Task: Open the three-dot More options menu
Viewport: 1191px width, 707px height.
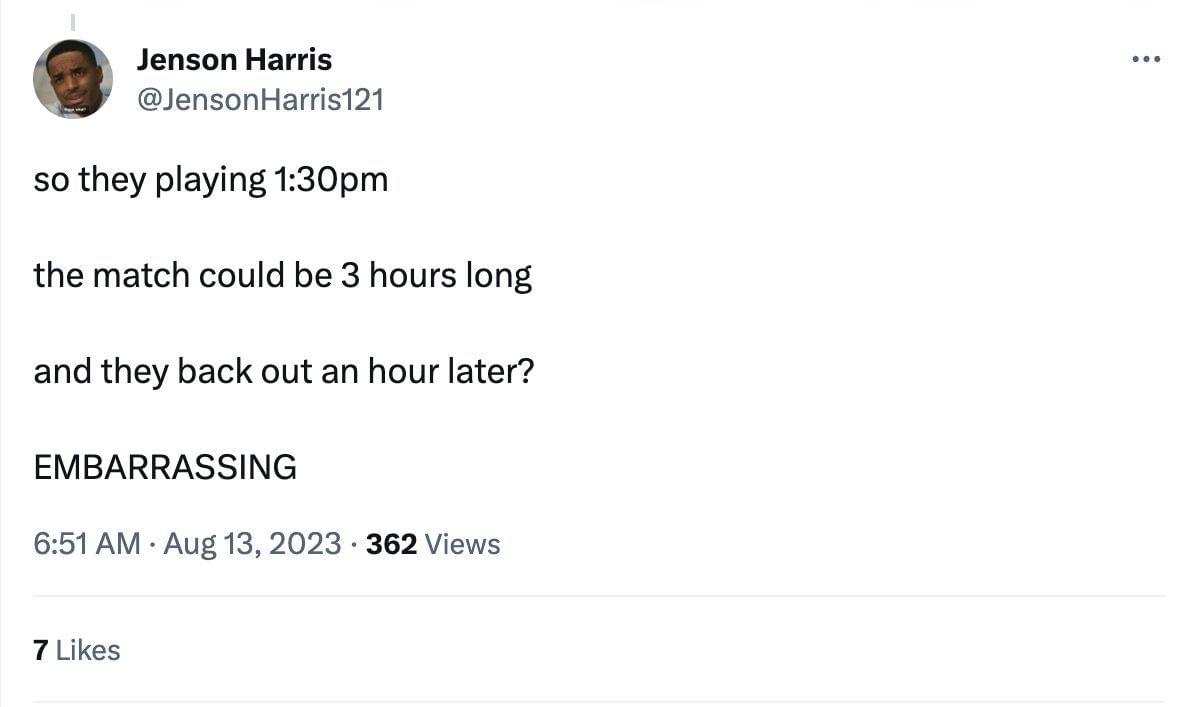Action: 1146,60
